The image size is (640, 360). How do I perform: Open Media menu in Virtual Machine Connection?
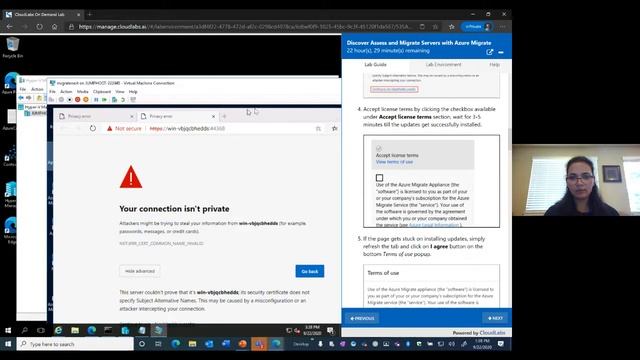click(82, 91)
